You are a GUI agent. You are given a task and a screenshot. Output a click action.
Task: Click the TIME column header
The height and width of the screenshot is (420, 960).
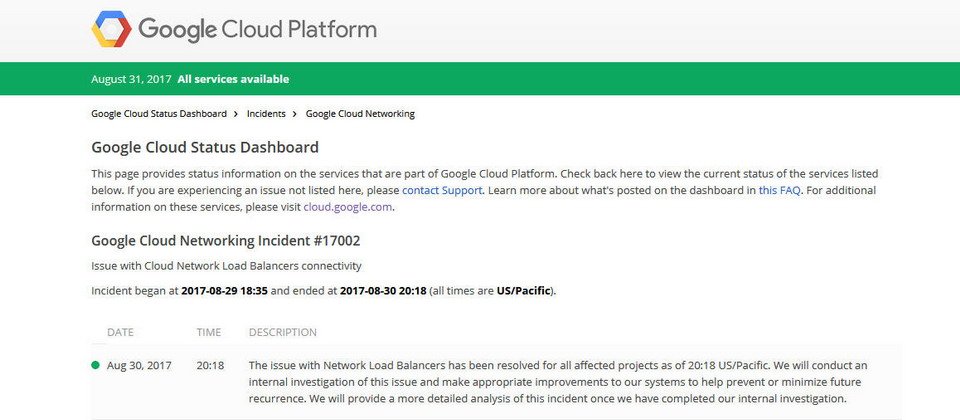click(209, 332)
